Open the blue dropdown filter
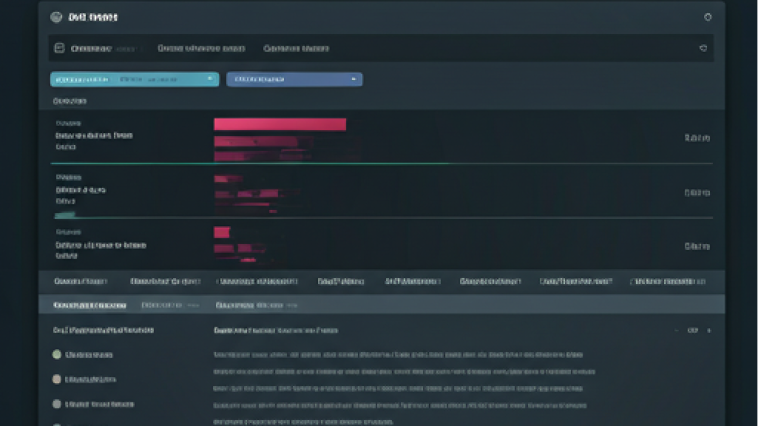 pos(294,79)
